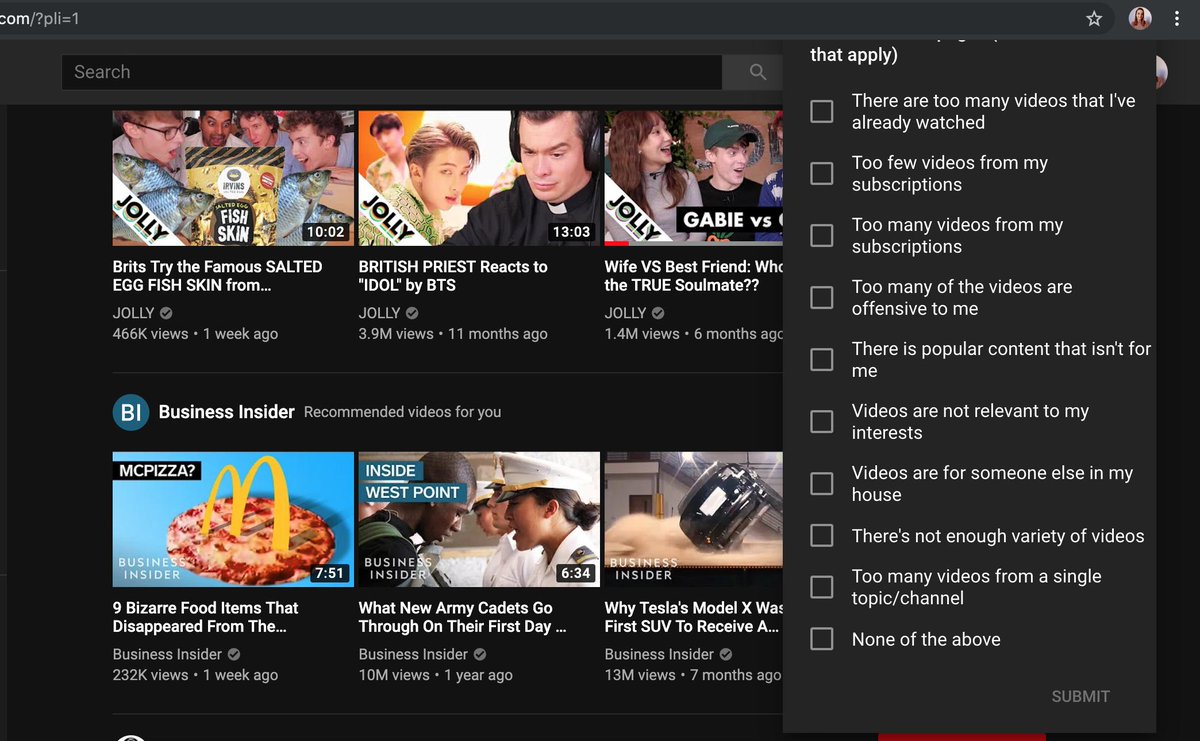The height and width of the screenshot is (741, 1200).
Task: Click the search magnifier button
Action: tap(758, 72)
